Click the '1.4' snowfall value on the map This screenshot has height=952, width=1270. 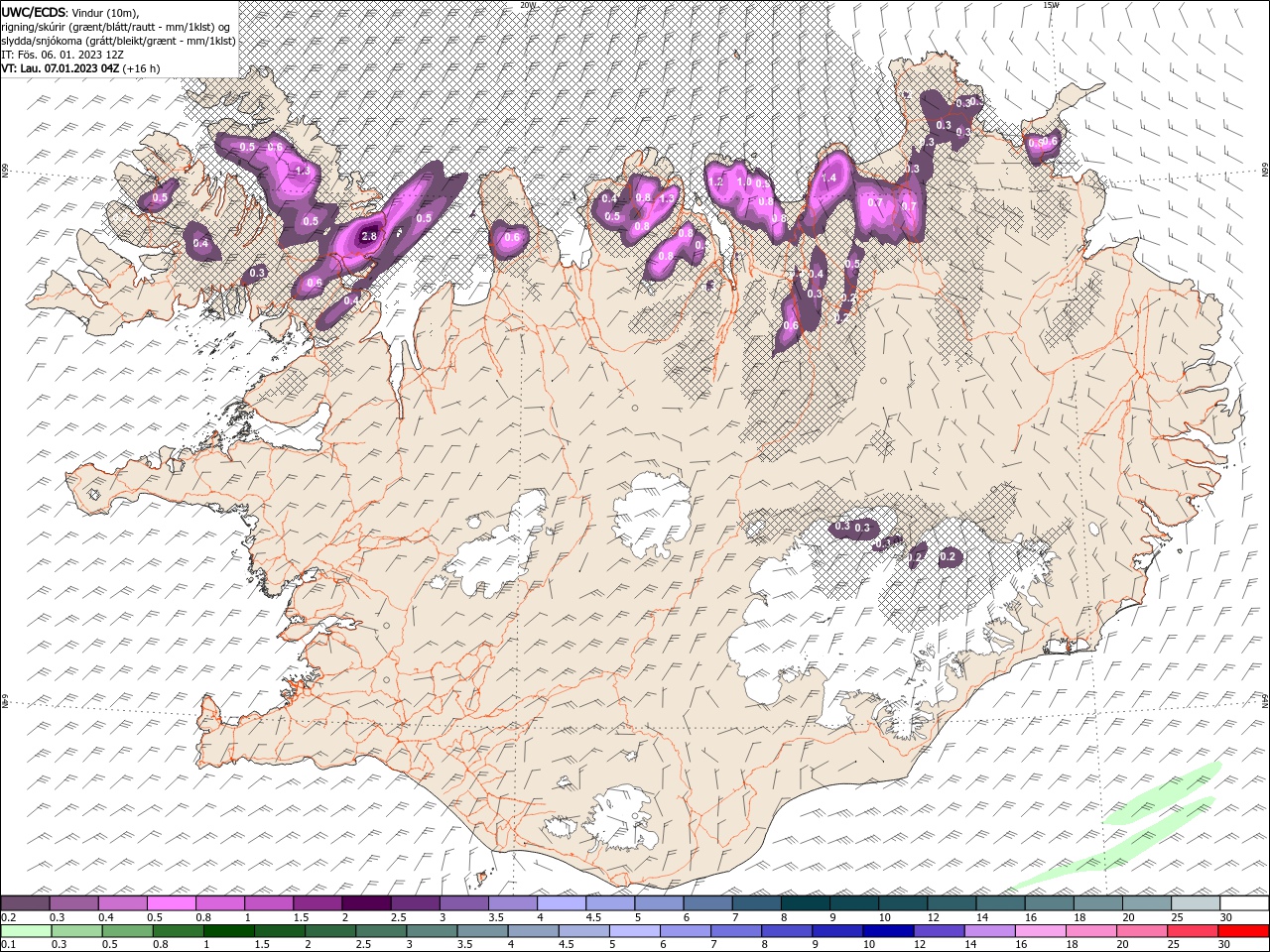830,178
